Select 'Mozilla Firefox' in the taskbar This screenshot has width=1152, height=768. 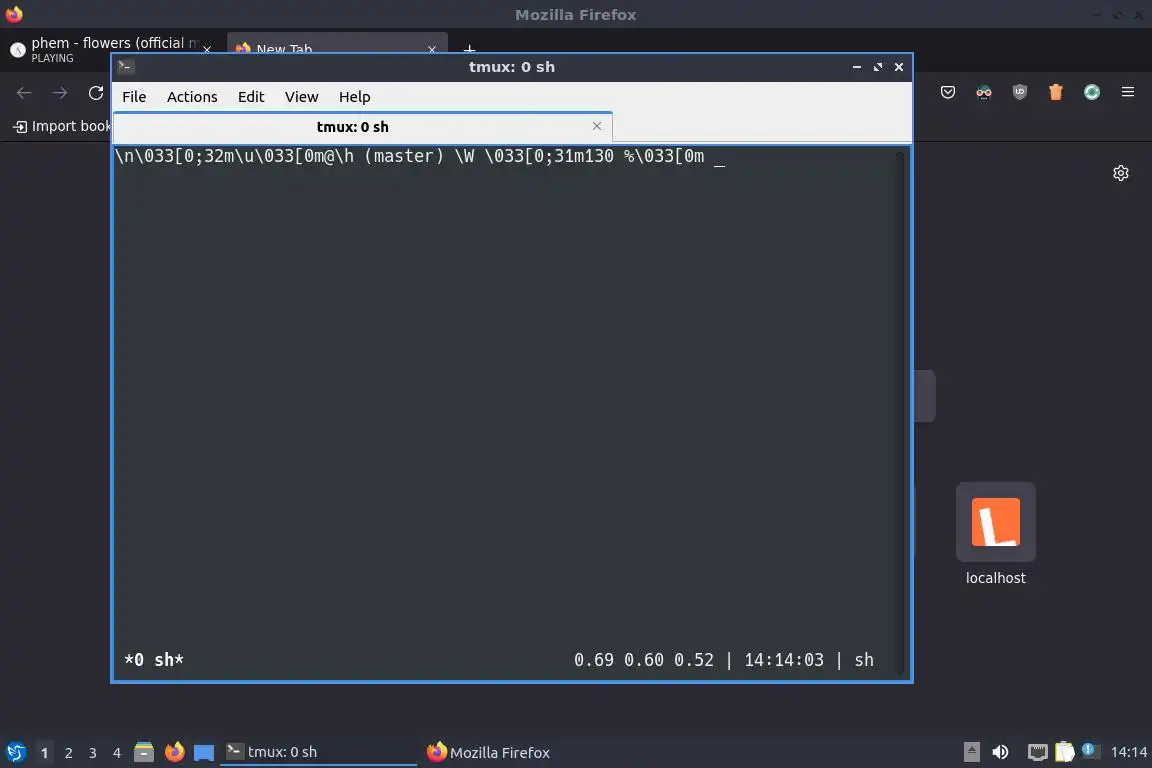pyautogui.click(x=519, y=752)
